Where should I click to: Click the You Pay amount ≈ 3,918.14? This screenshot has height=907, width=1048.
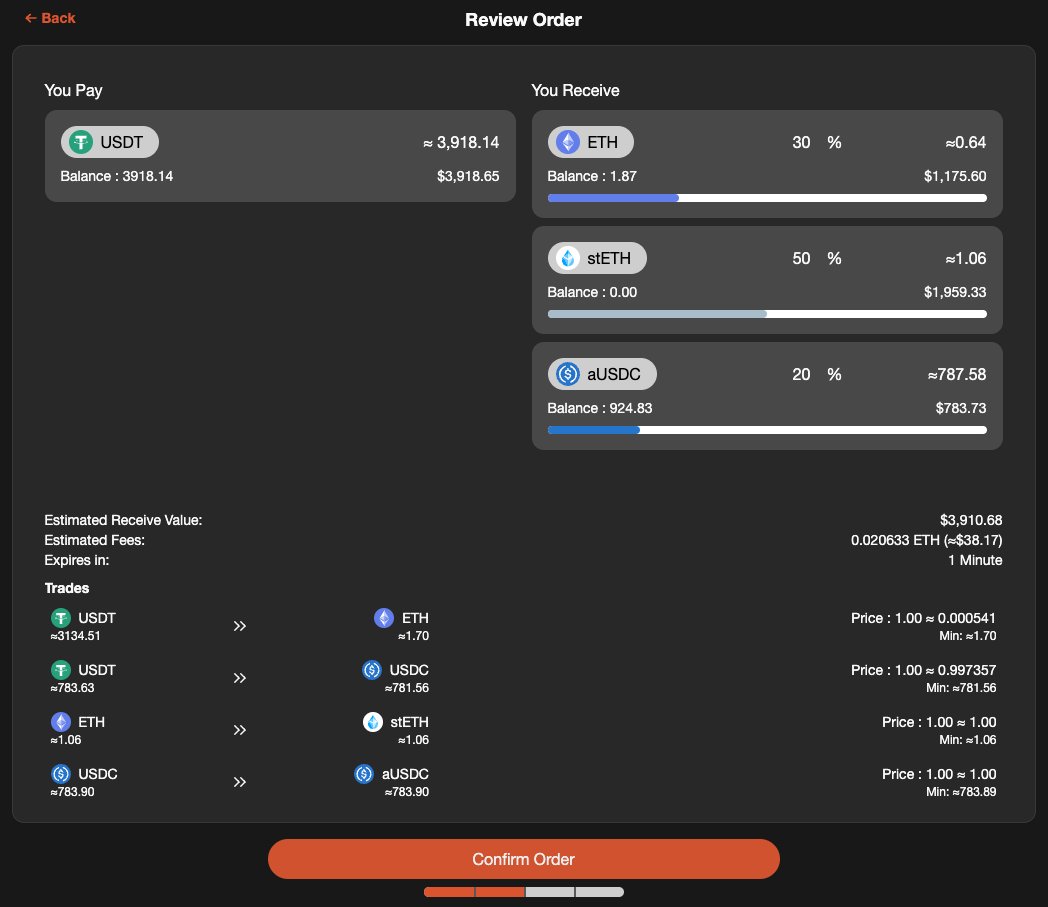(461, 142)
